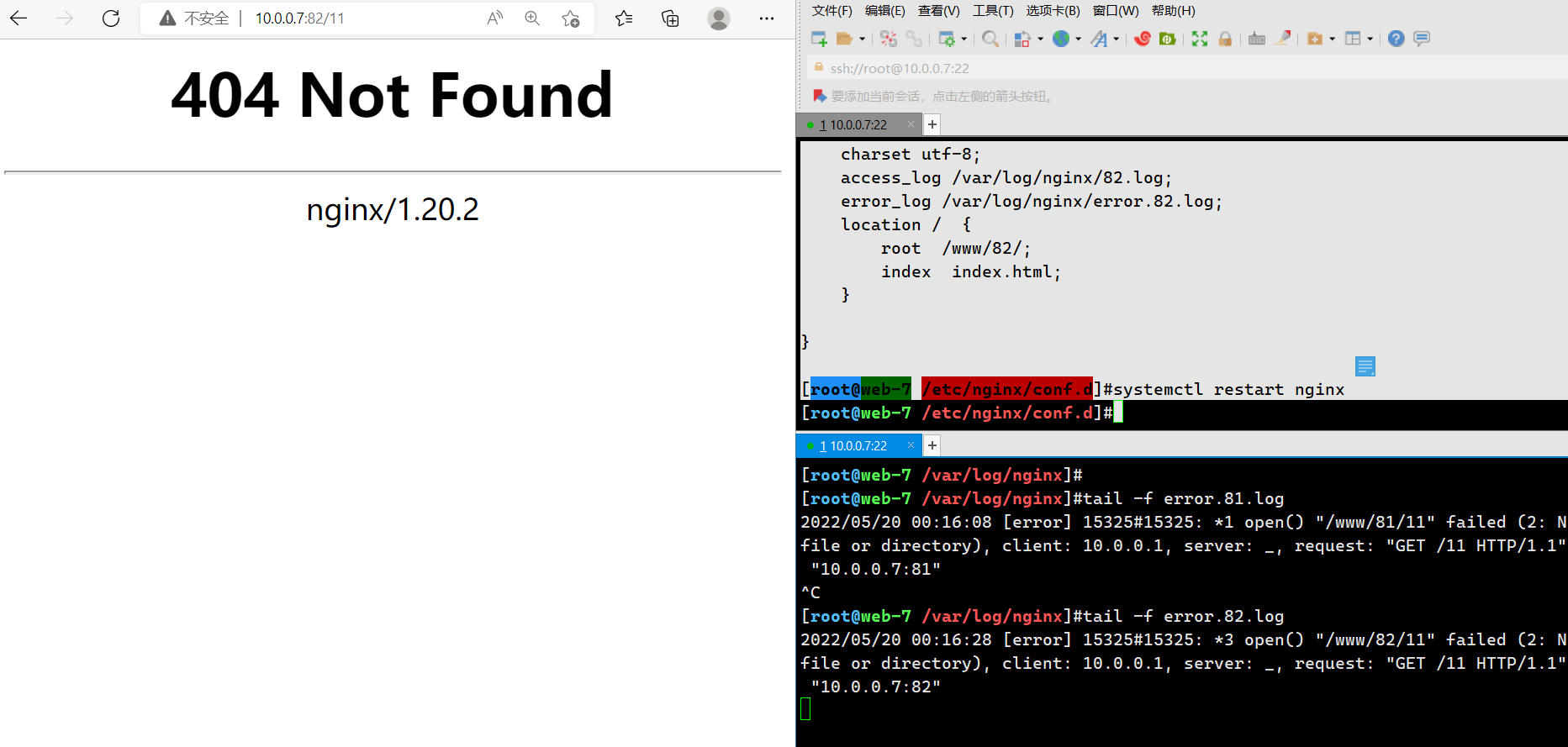
Task: Click the color scheme icon in Xshell toolbar
Action: pyautogui.click(x=1022, y=39)
